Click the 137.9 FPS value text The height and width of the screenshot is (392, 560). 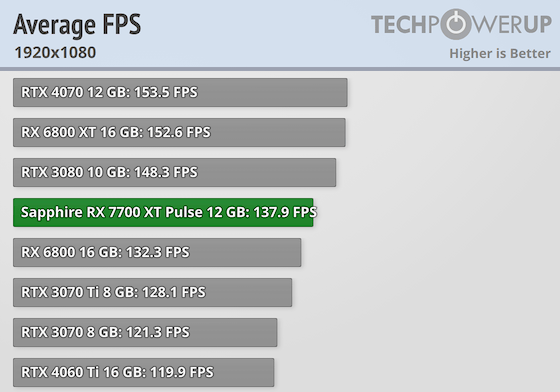click(285, 212)
